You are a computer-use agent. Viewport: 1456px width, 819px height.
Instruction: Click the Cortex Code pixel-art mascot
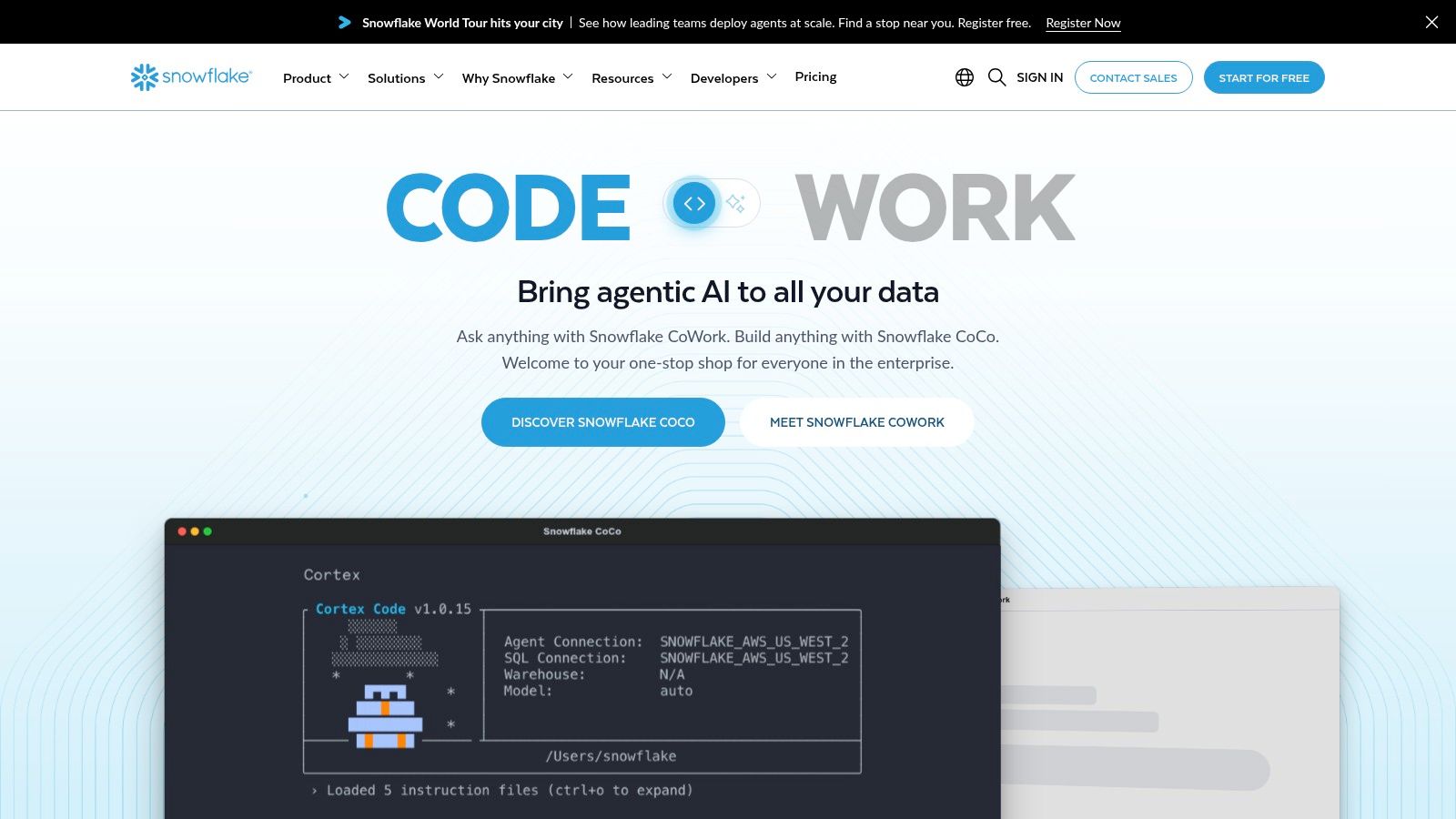(x=385, y=716)
